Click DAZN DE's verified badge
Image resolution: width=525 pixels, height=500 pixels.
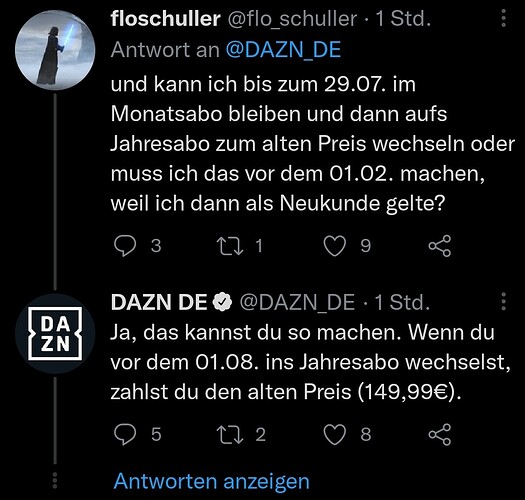223,302
